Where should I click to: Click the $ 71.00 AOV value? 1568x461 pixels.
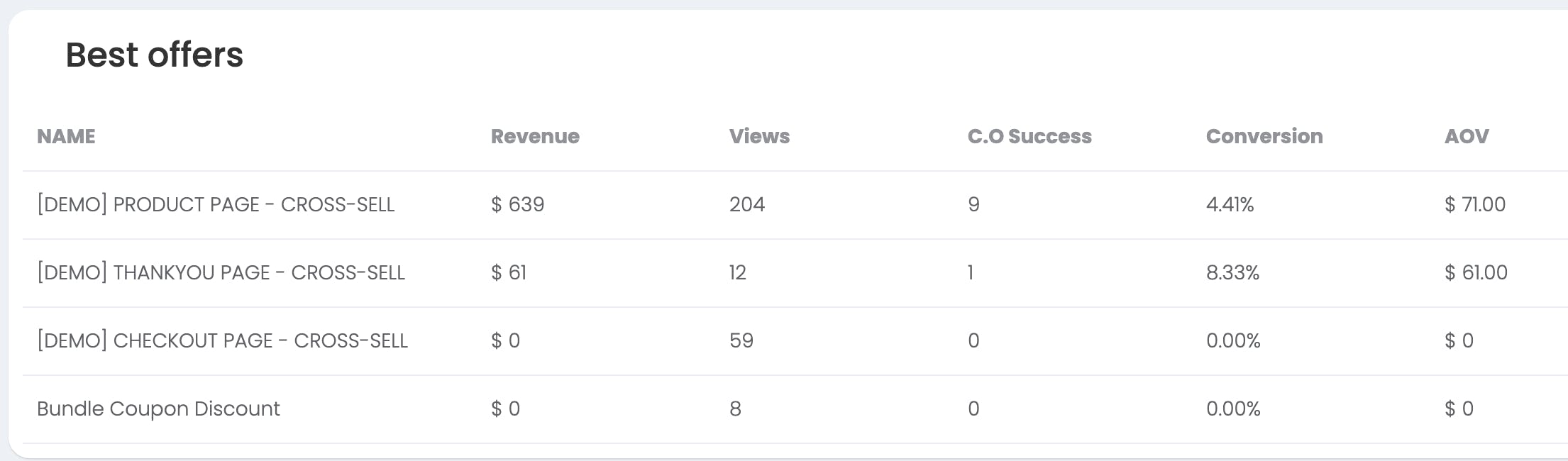point(1475,204)
